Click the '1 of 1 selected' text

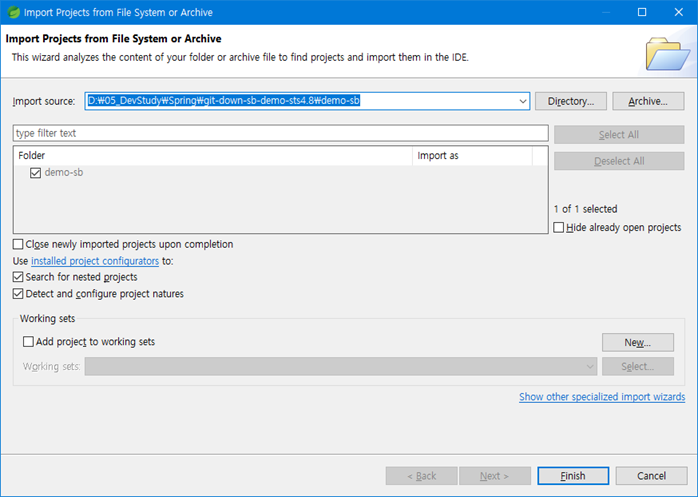click(x=585, y=209)
